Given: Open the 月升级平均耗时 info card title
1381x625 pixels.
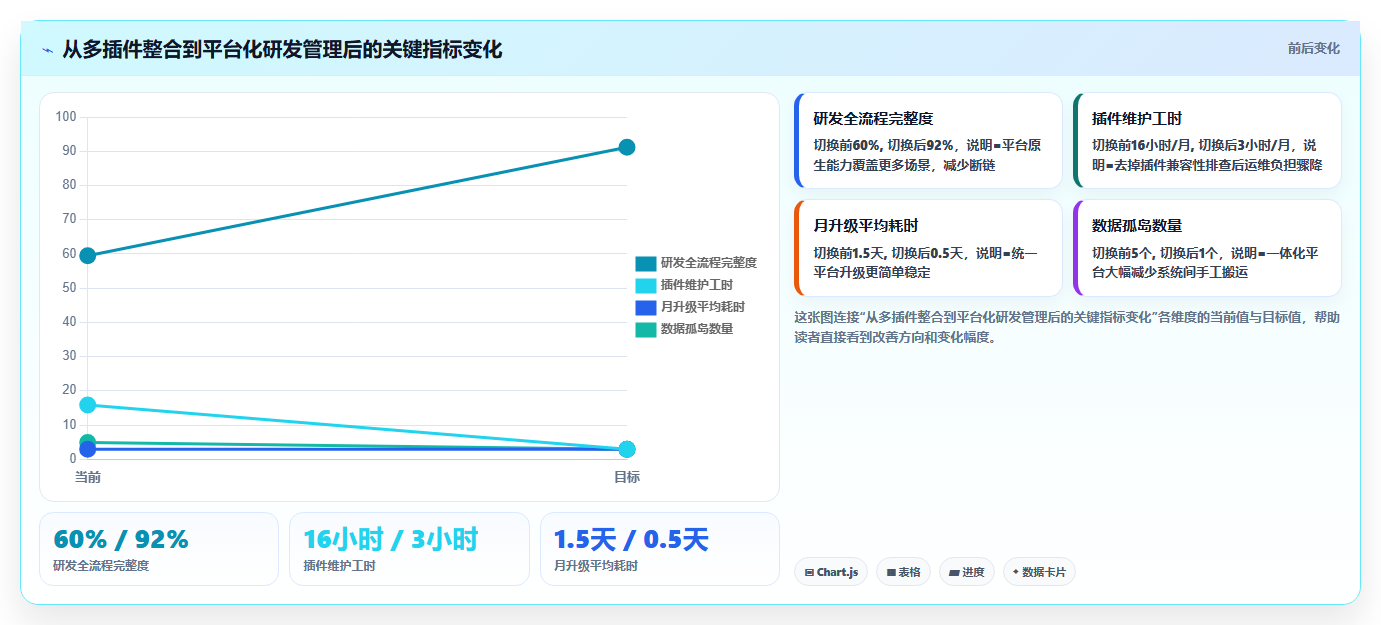Looking at the screenshot, I should click(866, 225).
